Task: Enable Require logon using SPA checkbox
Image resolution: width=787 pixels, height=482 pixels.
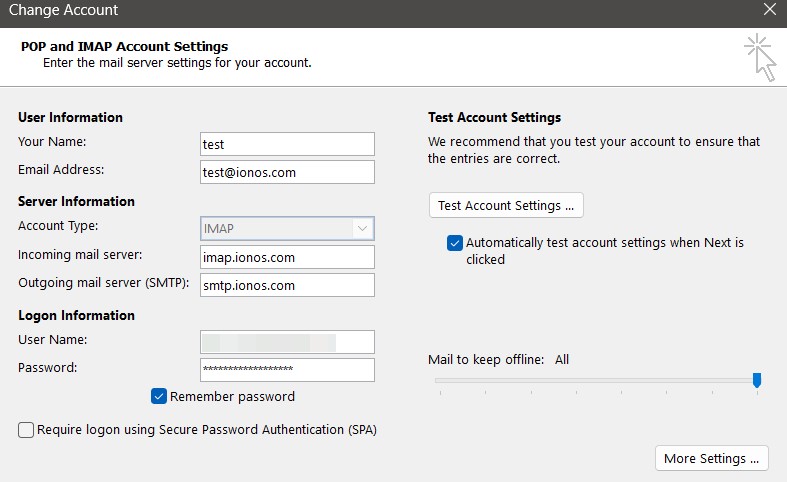Action: tap(26, 430)
